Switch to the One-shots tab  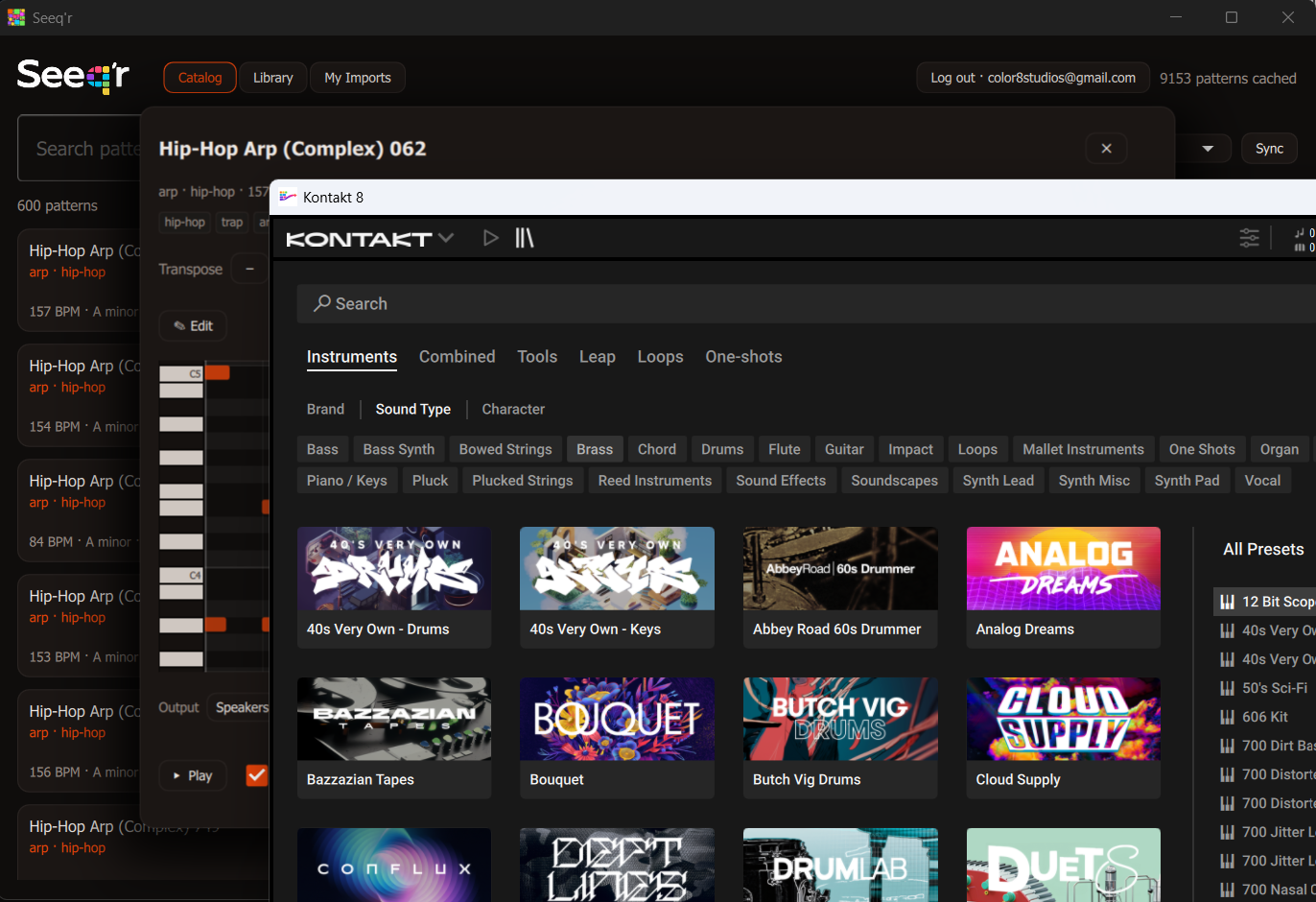pos(744,357)
